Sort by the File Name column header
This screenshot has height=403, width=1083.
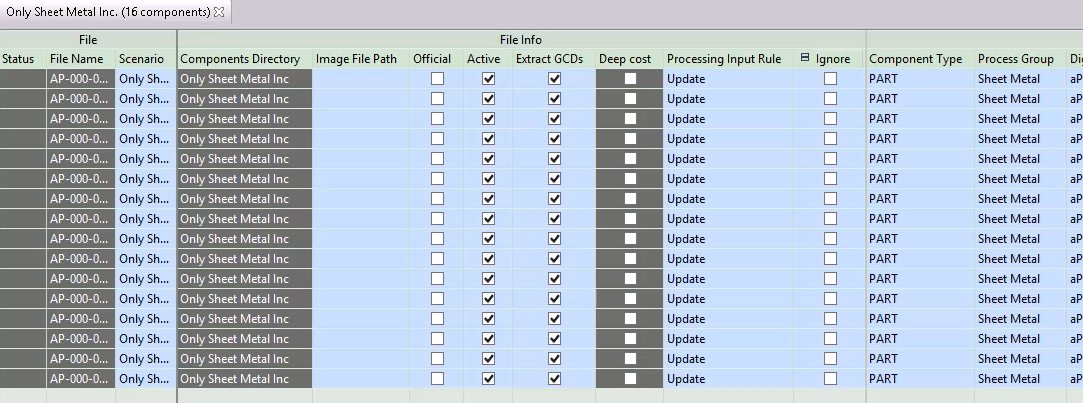coord(77,59)
